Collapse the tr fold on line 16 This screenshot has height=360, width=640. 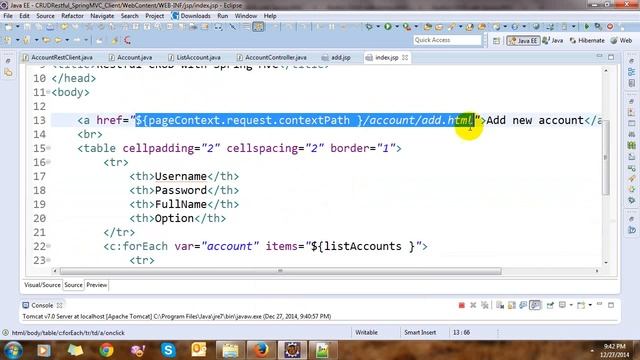49,162
